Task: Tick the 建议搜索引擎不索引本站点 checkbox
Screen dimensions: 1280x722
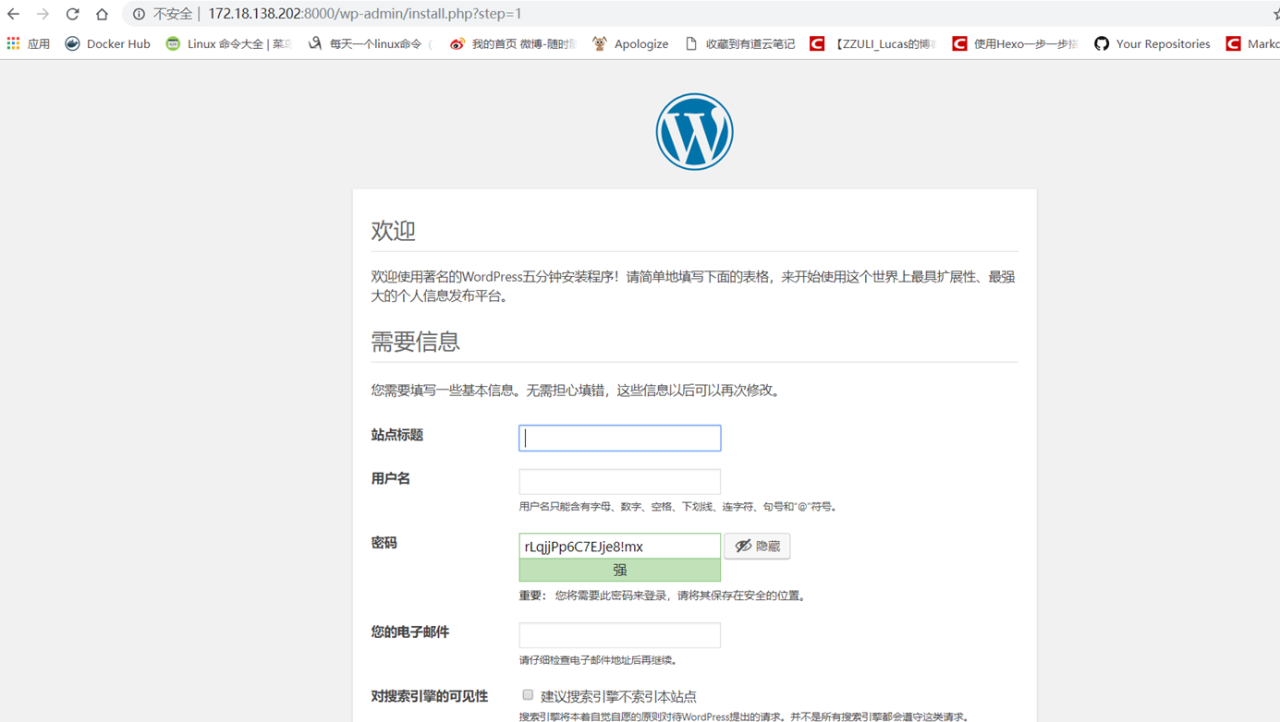Action: coord(528,695)
